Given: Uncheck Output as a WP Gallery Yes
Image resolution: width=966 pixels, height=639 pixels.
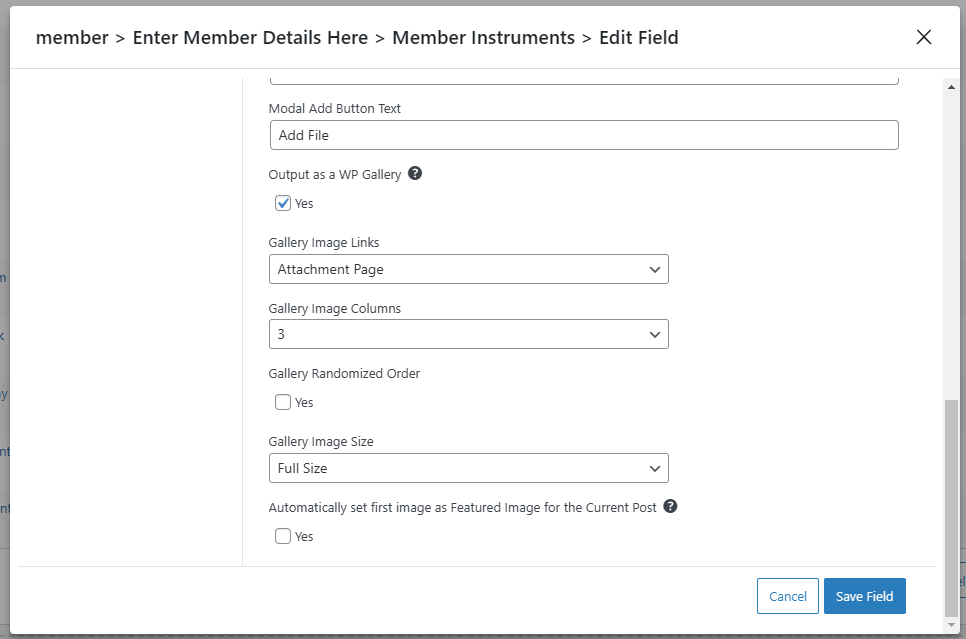Looking at the screenshot, I should [283, 203].
